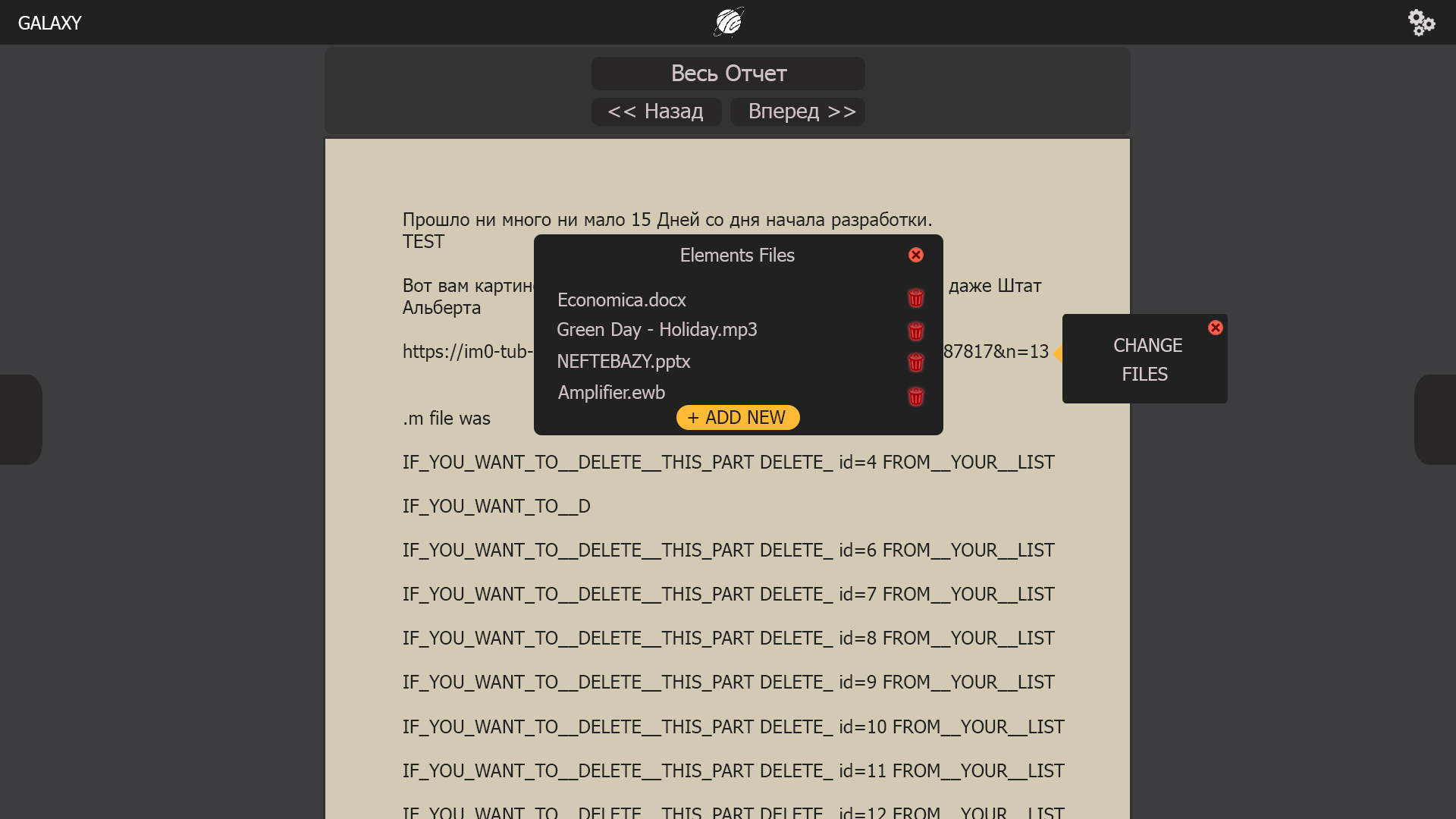Toggle visibility of Elements Files panel
1456x819 pixels.
[x=916, y=255]
